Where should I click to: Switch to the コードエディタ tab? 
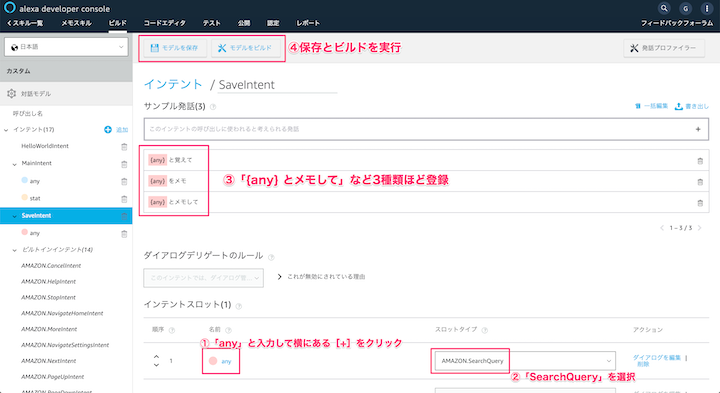coord(164,23)
